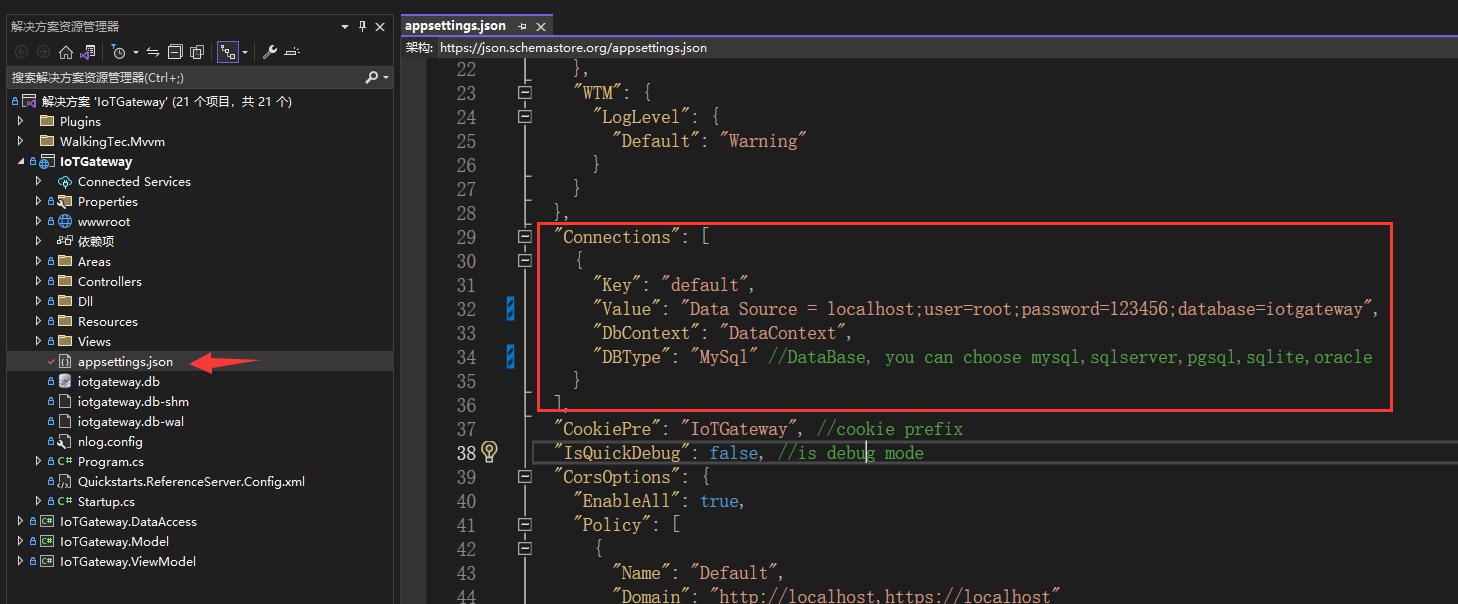Expand the Areas folder
Screen dimensions: 1458x604
[39, 261]
